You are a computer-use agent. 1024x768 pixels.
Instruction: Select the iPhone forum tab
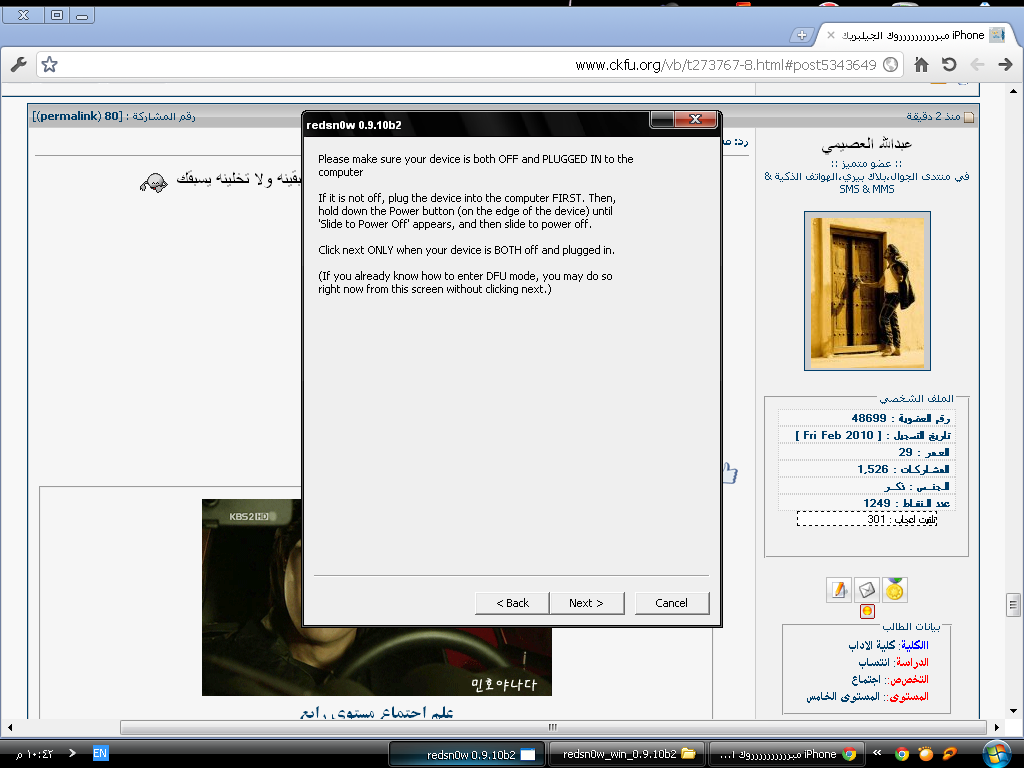point(914,35)
